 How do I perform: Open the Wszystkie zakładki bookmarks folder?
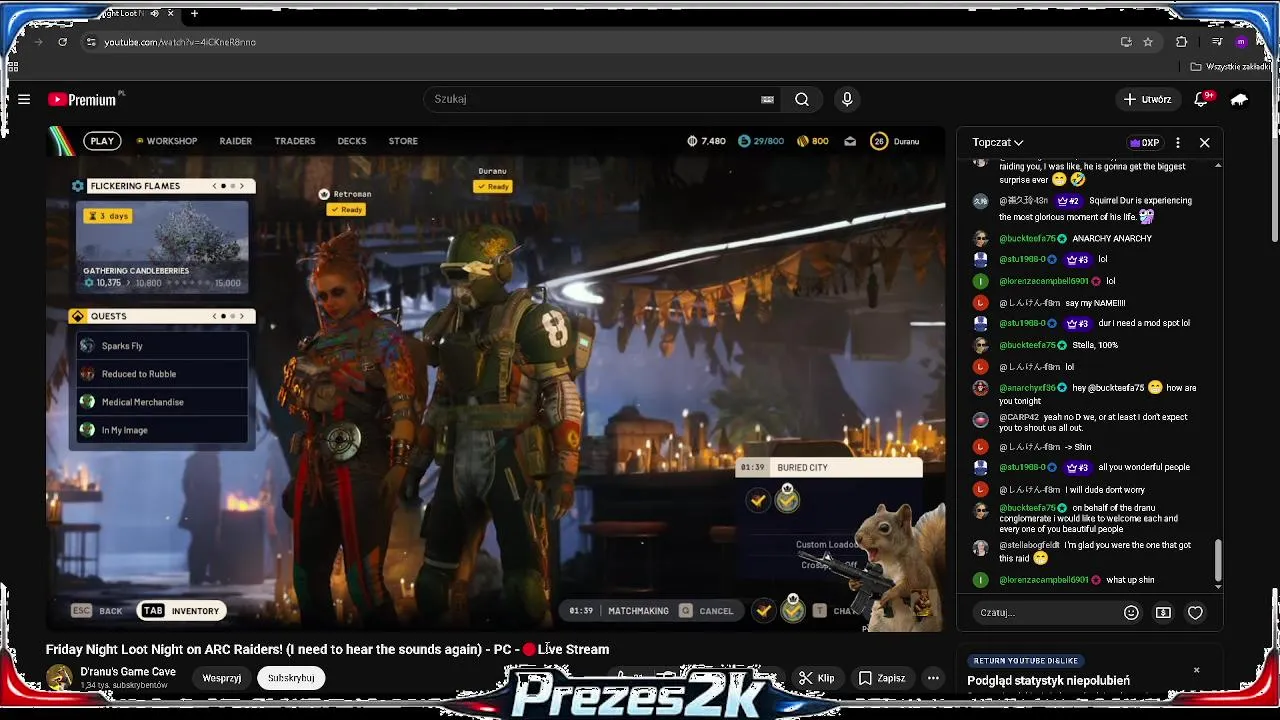pos(1230,67)
